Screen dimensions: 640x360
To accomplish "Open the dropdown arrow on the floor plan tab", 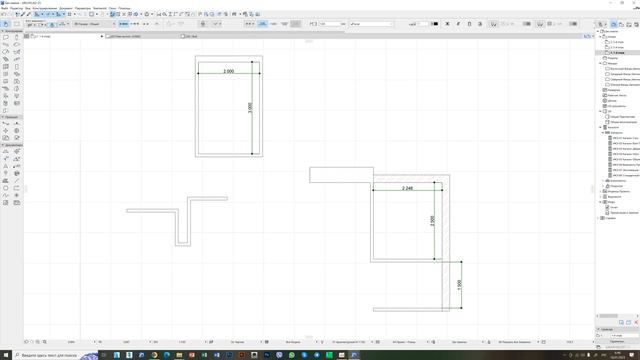I will [102, 36].
